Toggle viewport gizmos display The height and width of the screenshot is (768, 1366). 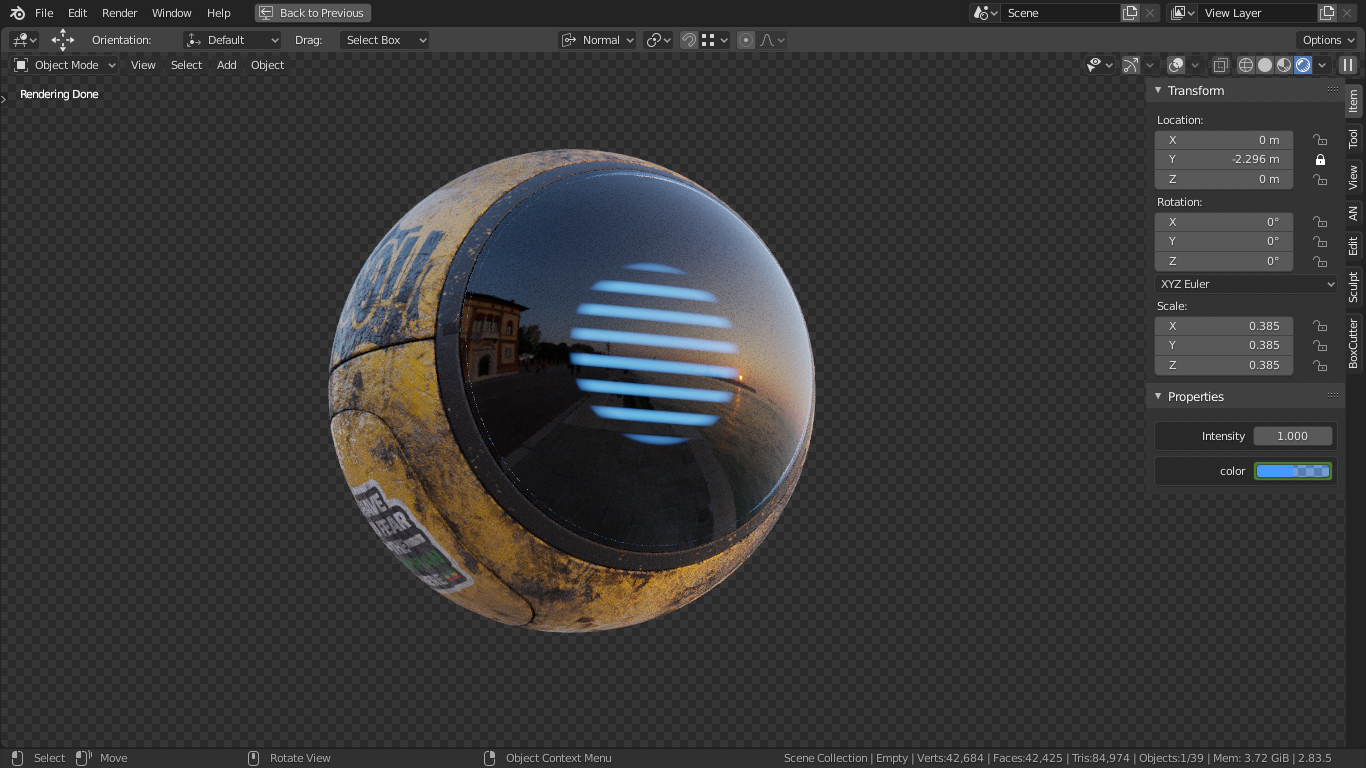pyautogui.click(x=1131, y=65)
